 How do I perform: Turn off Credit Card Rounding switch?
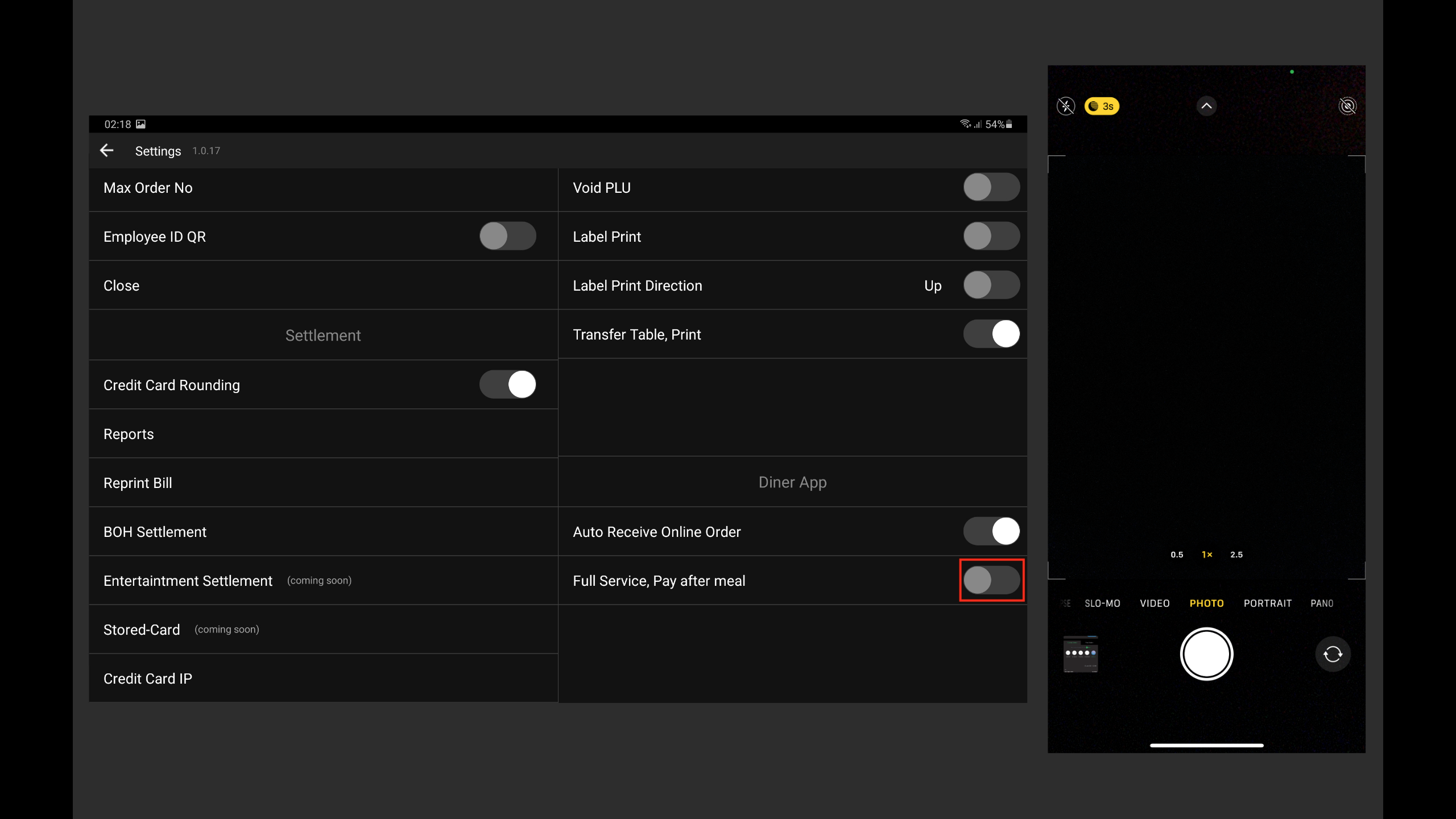point(507,384)
